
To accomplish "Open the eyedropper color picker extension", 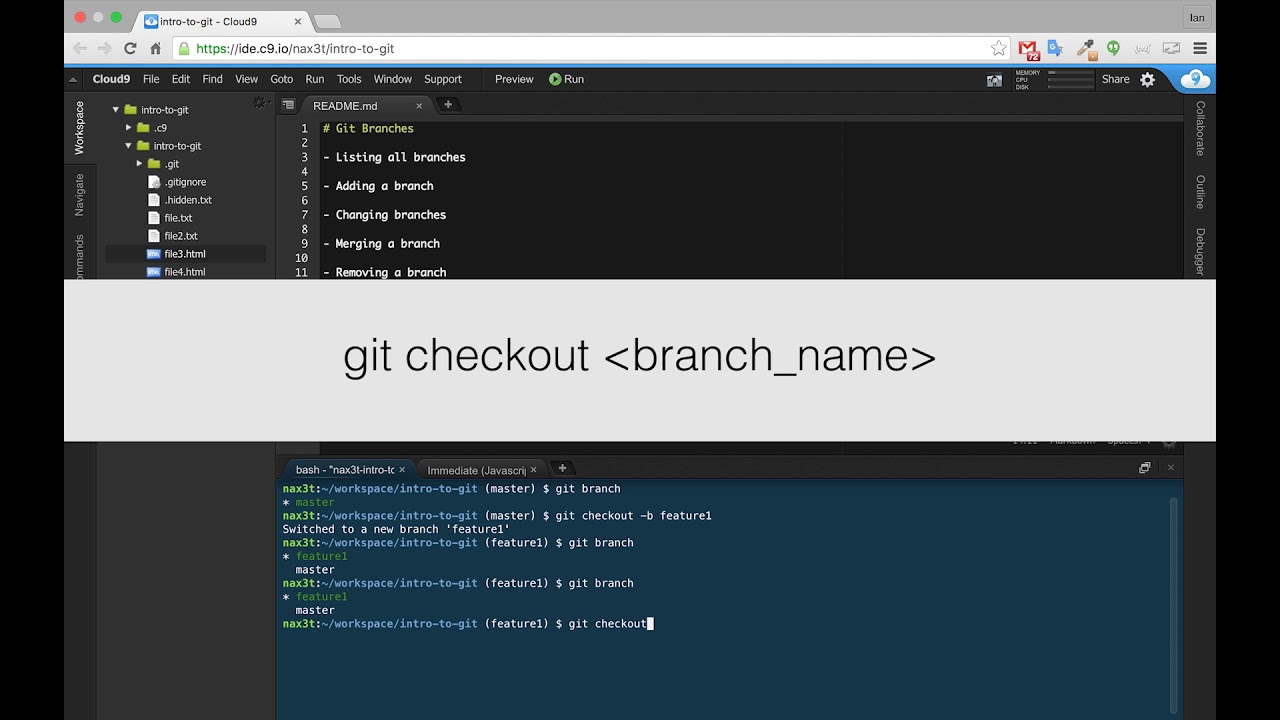I will [1085, 48].
